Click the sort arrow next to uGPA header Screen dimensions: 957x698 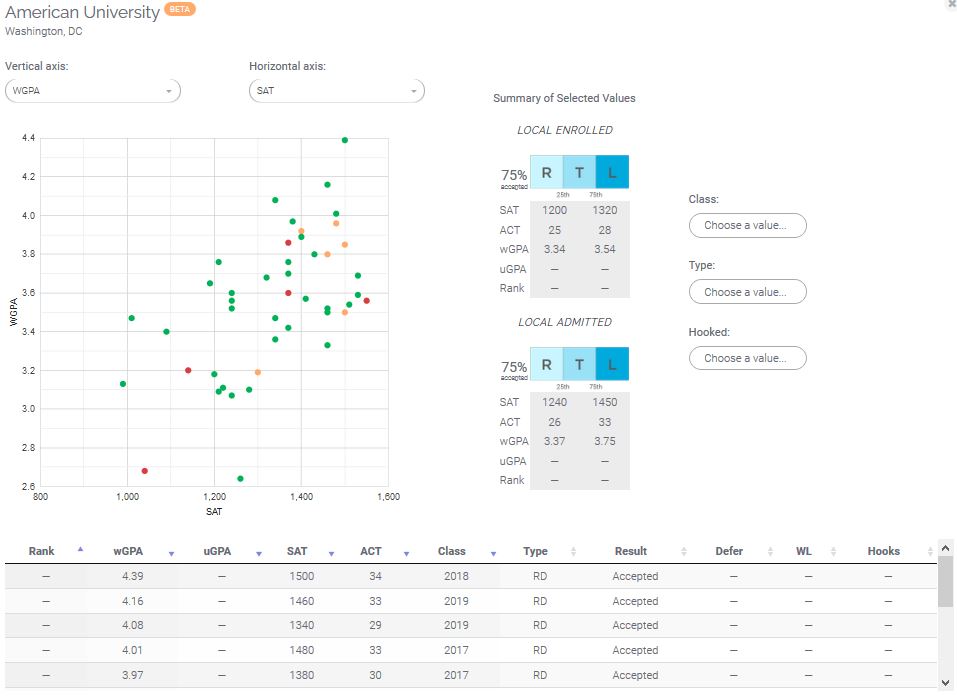click(x=259, y=553)
